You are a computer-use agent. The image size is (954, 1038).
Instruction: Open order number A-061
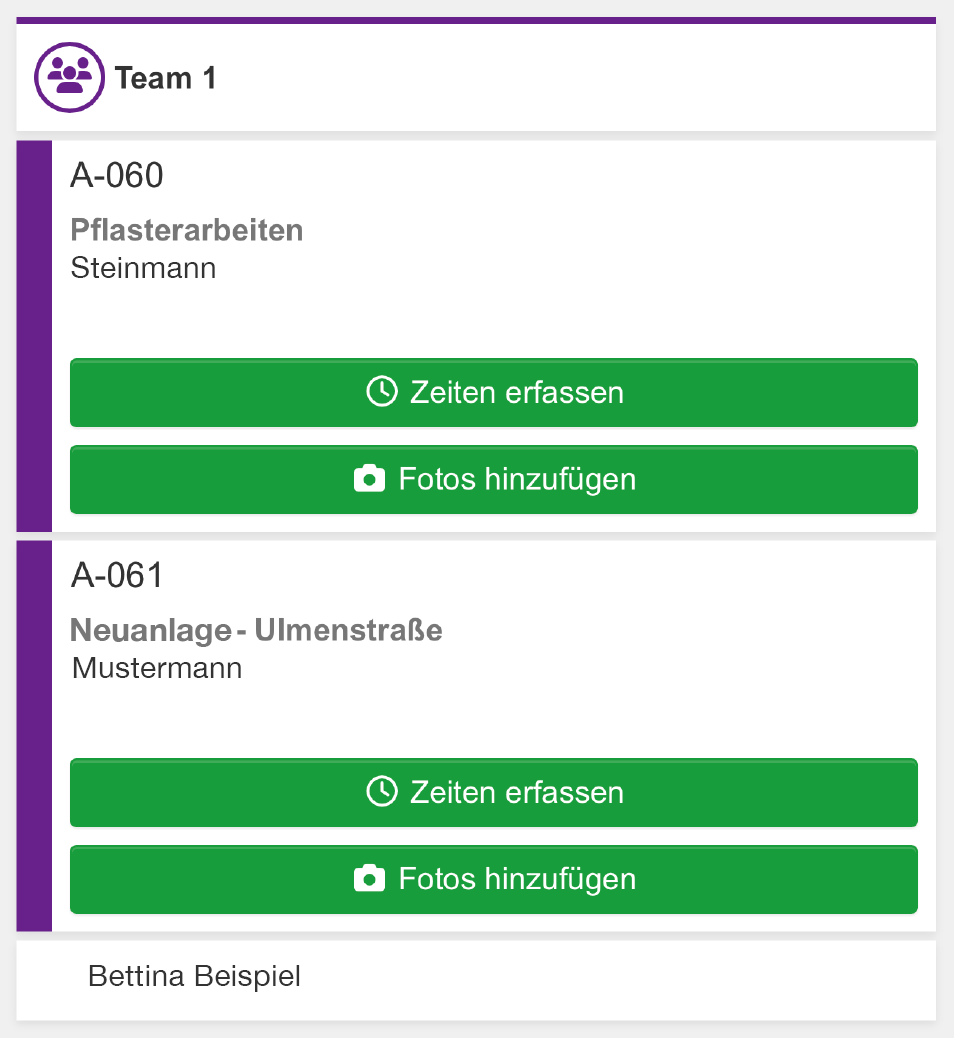coord(117,575)
